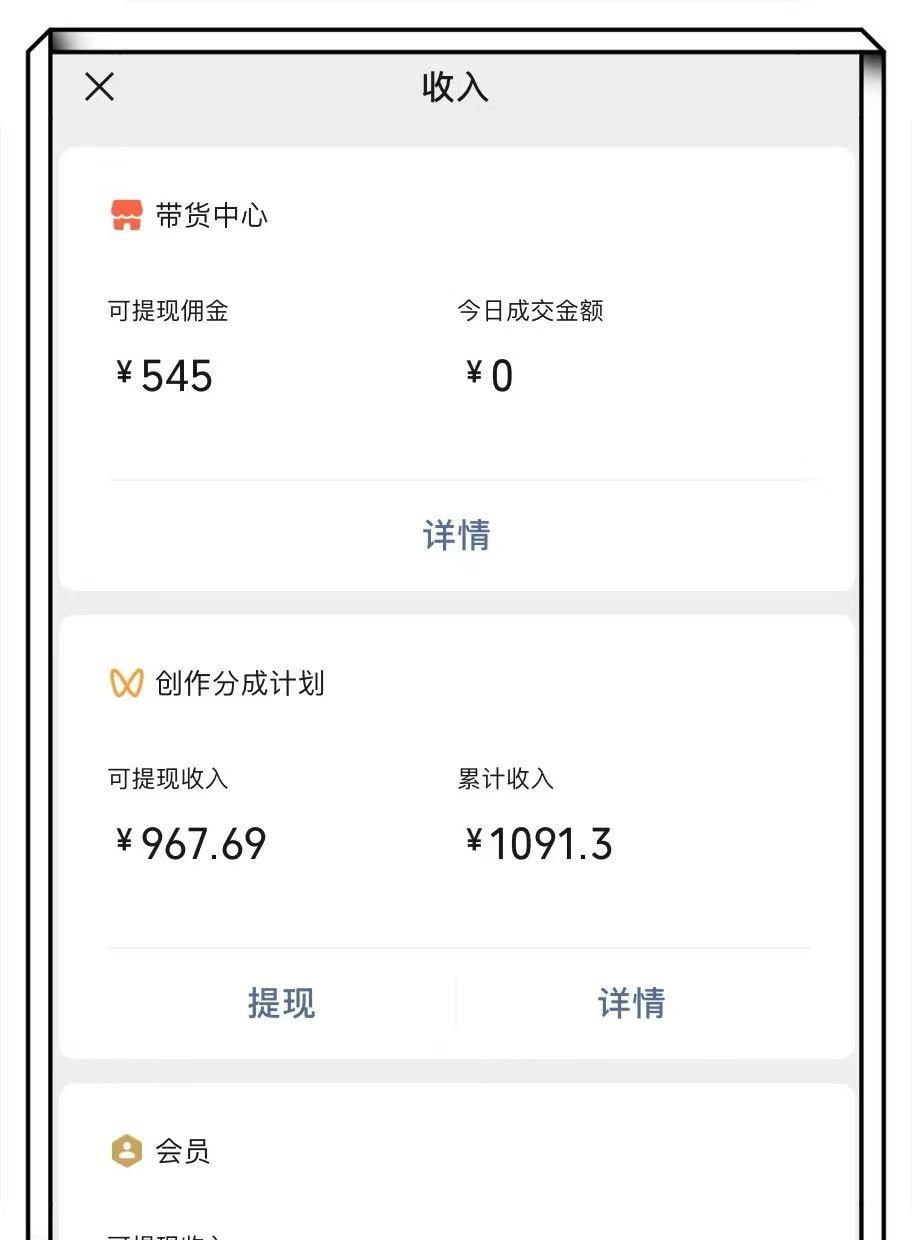Click the gold 会员 hexagon icon
This screenshot has height=1240, width=912.
click(126, 1151)
